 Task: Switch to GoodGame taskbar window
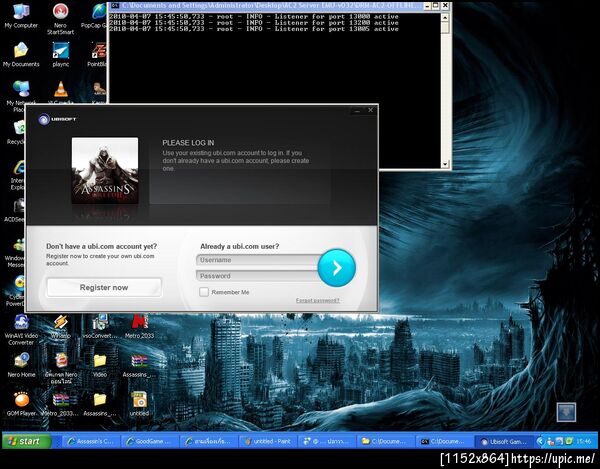(150, 441)
